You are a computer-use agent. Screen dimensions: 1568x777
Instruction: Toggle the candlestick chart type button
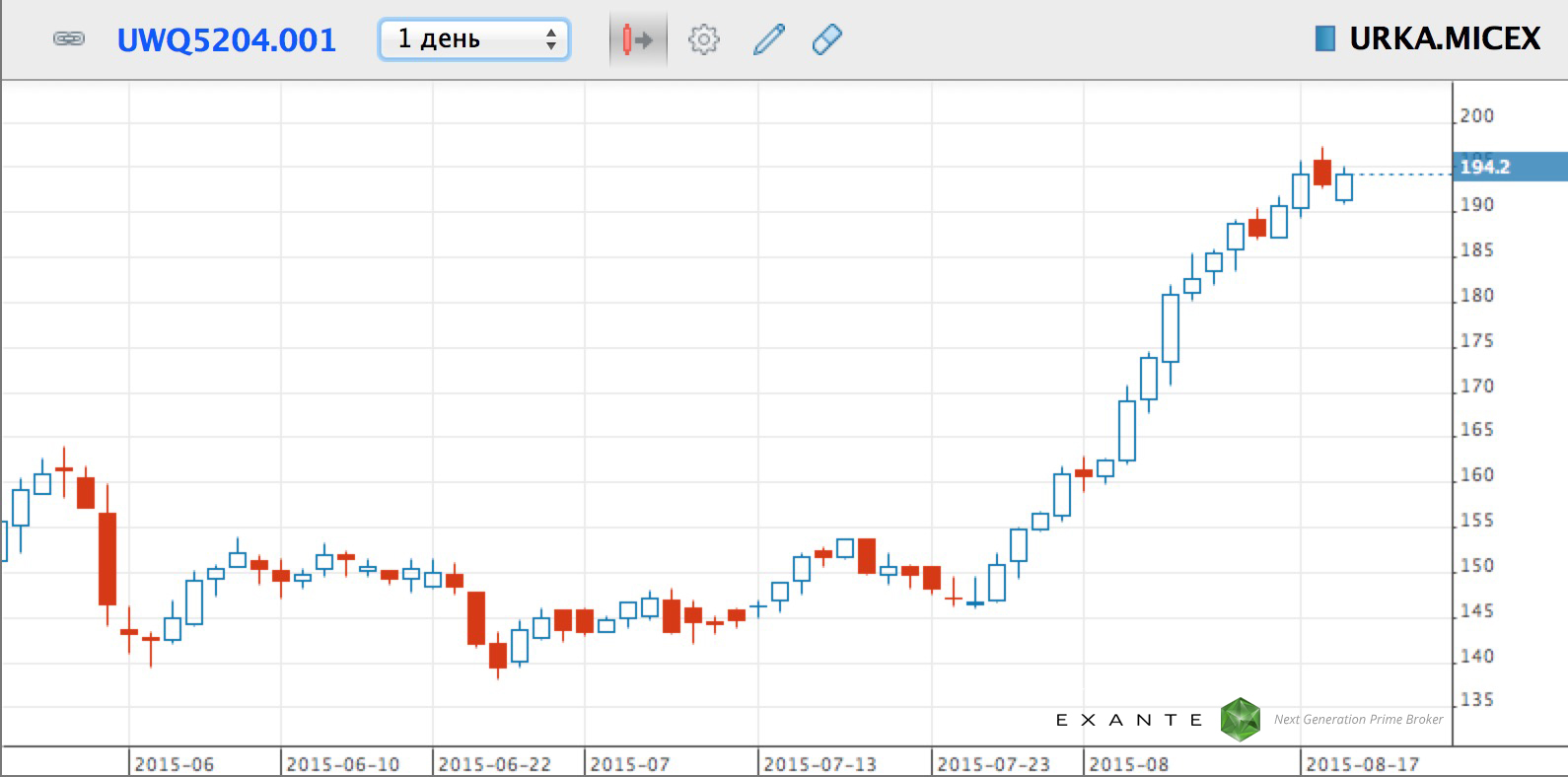[x=637, y=39]
